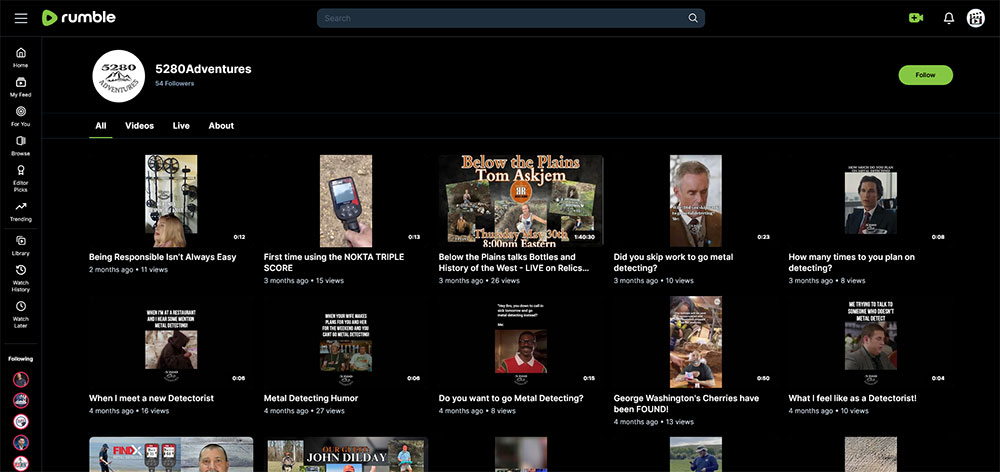Click the Rumble logo
This screenshot has width=1000, height=472.
click(x=78, y=18)
